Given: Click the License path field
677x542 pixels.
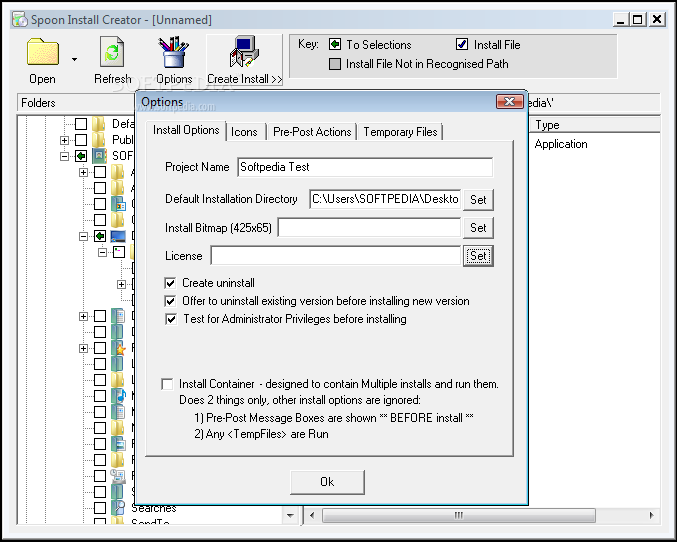Looking at the screenshot, I should pos(336,256).
